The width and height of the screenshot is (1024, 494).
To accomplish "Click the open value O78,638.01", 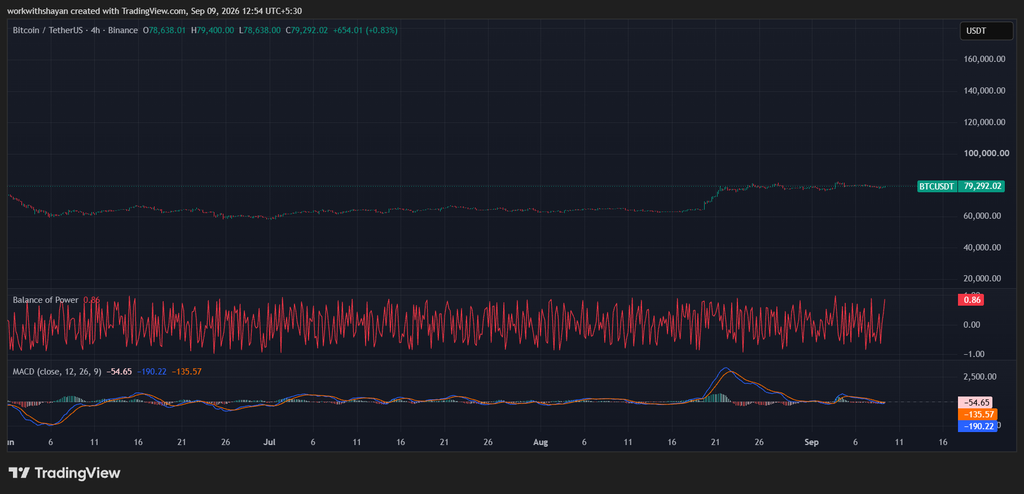I will [165, 30].
